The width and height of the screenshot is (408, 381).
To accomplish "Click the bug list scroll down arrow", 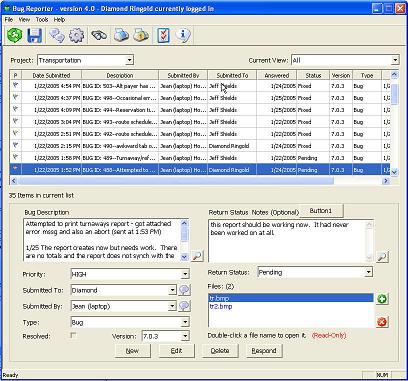I will pos(394,172).
